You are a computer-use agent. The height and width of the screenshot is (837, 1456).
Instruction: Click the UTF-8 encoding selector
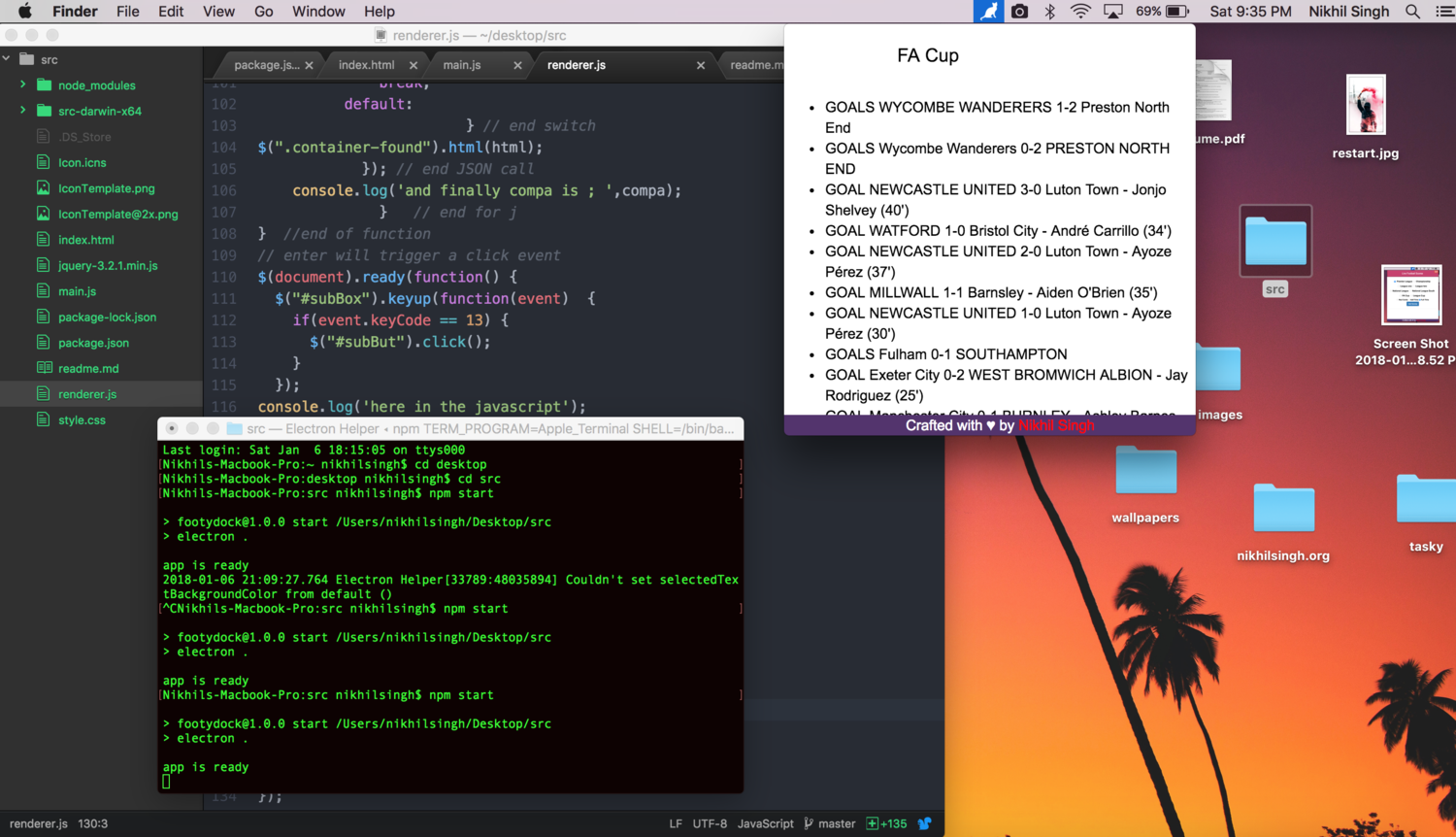coord(710,823)
